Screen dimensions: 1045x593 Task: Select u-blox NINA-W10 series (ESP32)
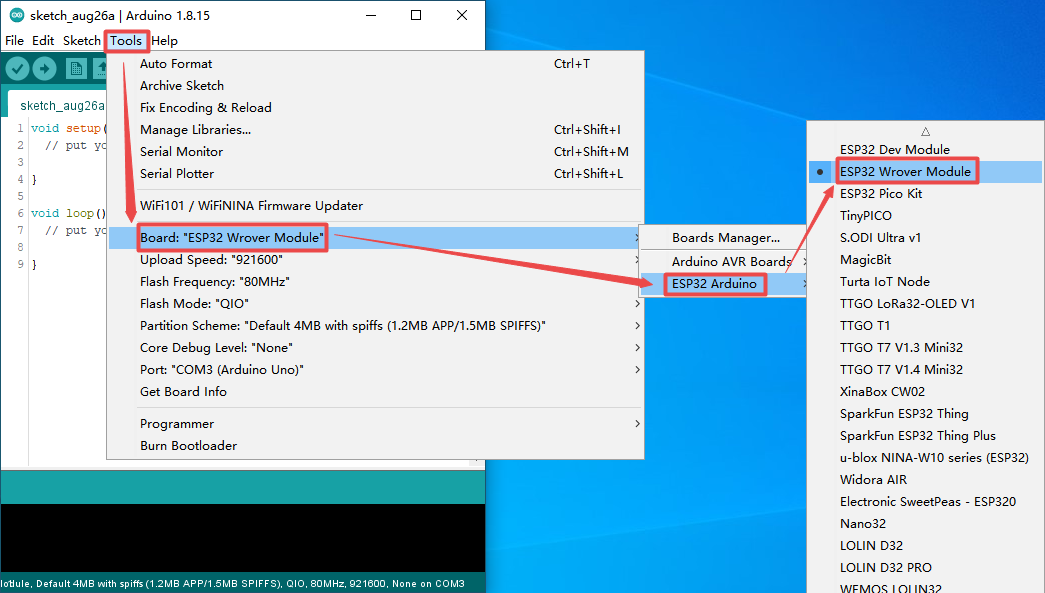tap(925, 458)
